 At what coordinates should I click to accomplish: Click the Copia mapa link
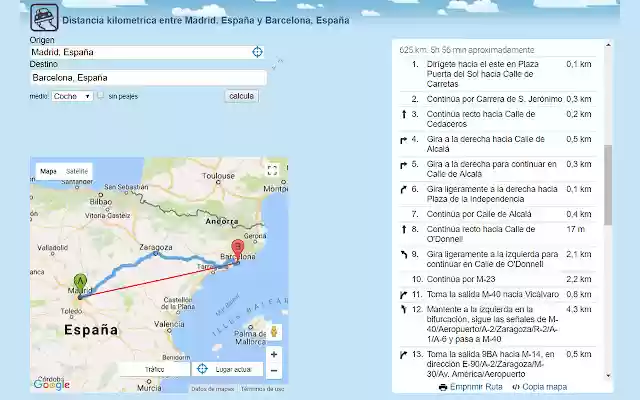(x=544, y=387)
